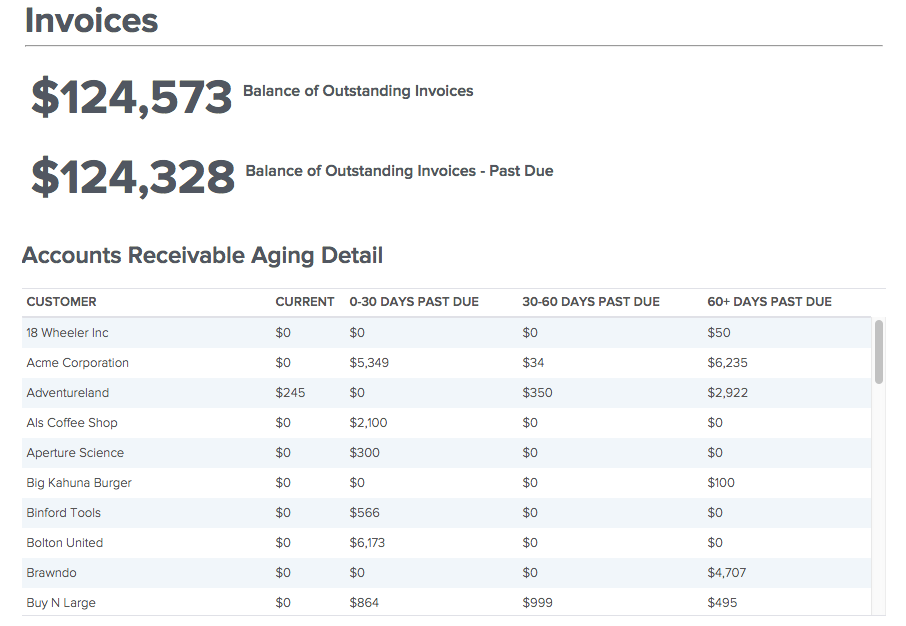Image resolution: width=906 pixels, height=626 pixels.
Task: Click the Binford Tools customer name
Action: (x=63, y=513)
